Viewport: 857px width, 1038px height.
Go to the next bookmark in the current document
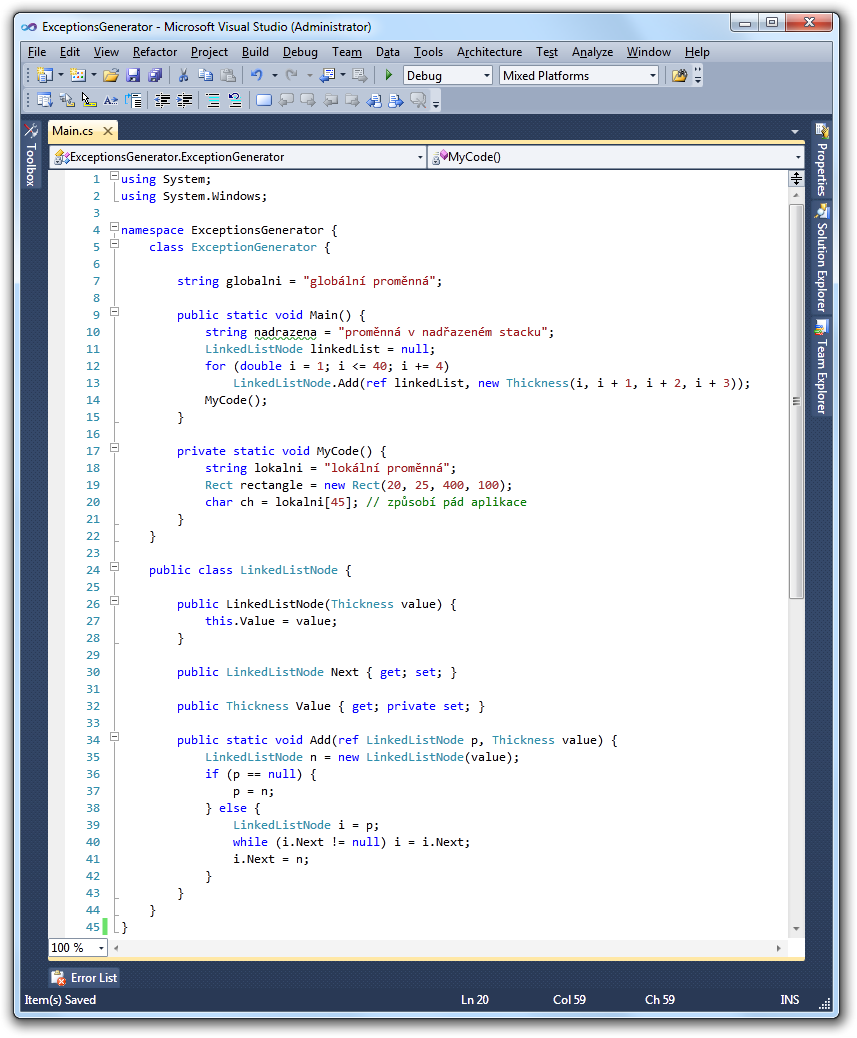pos(396,101)
